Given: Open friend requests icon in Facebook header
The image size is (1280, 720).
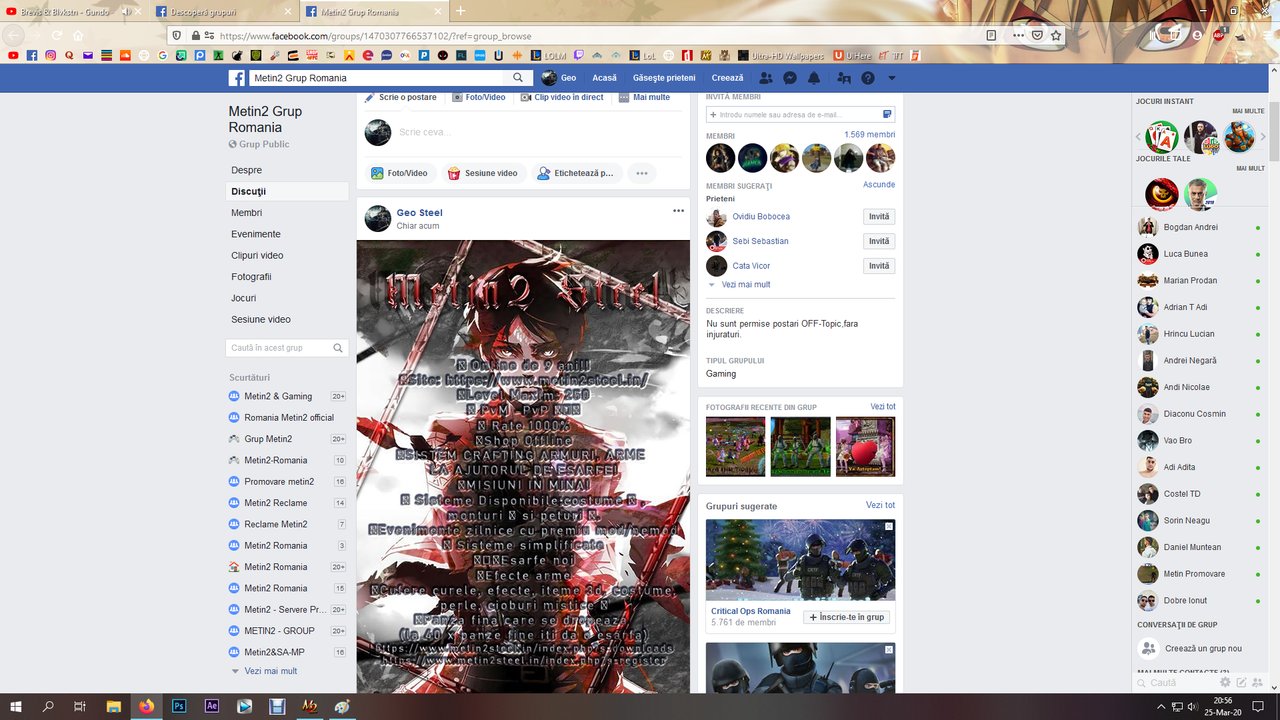Looking at the screenshot, I should click(766, 78).
